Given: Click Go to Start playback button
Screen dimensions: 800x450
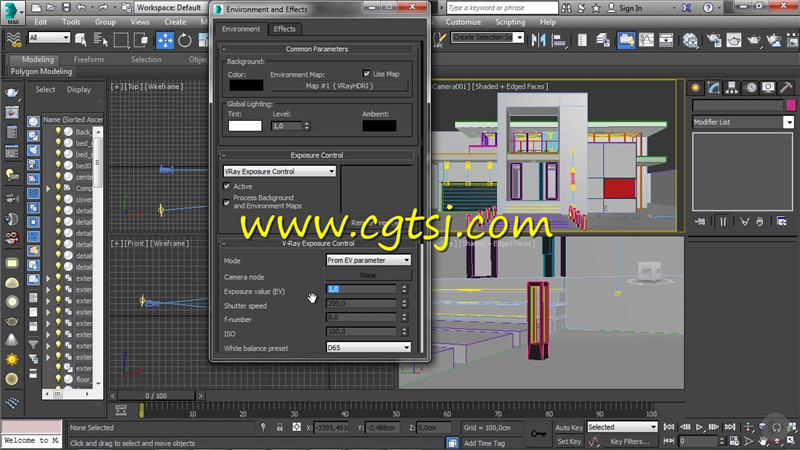Looking at the screenshot, I should (x=669, y=427).
